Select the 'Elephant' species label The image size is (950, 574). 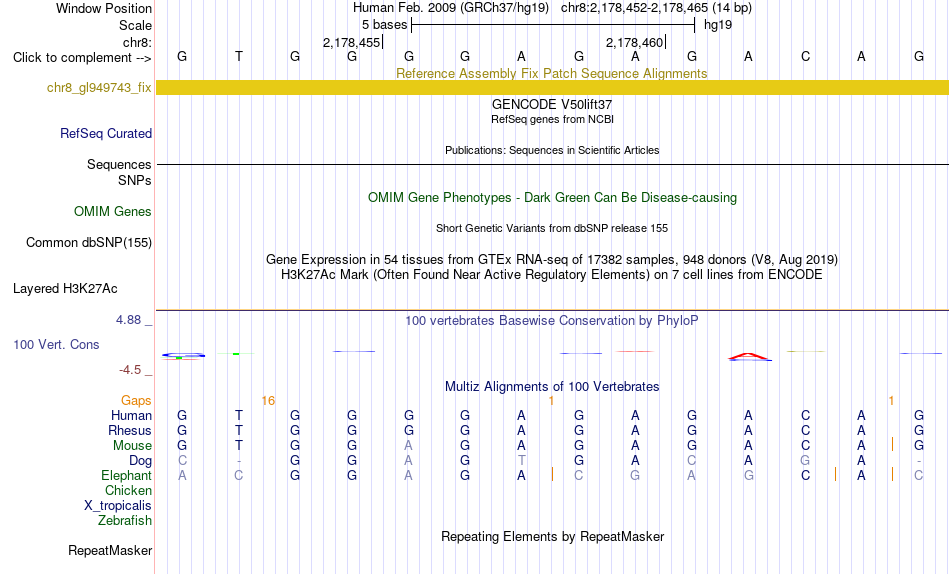(x=127, y=475)
